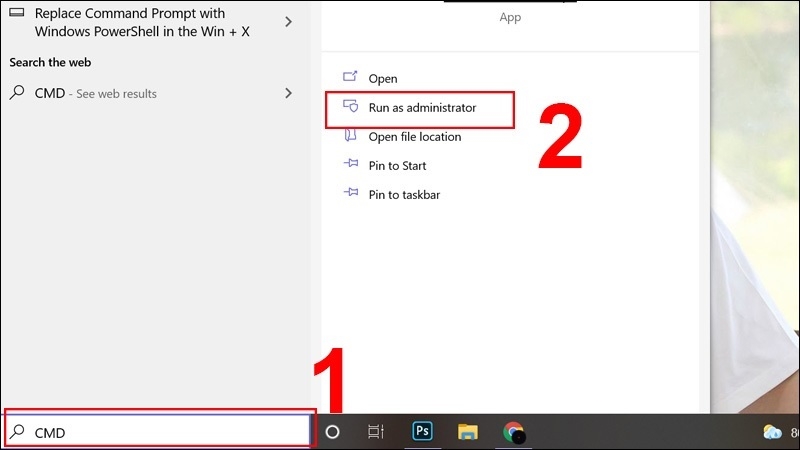Screen dimensions: 800x450
Task: Click the folder icon for Open file location
Action: [x=350, y=137]
